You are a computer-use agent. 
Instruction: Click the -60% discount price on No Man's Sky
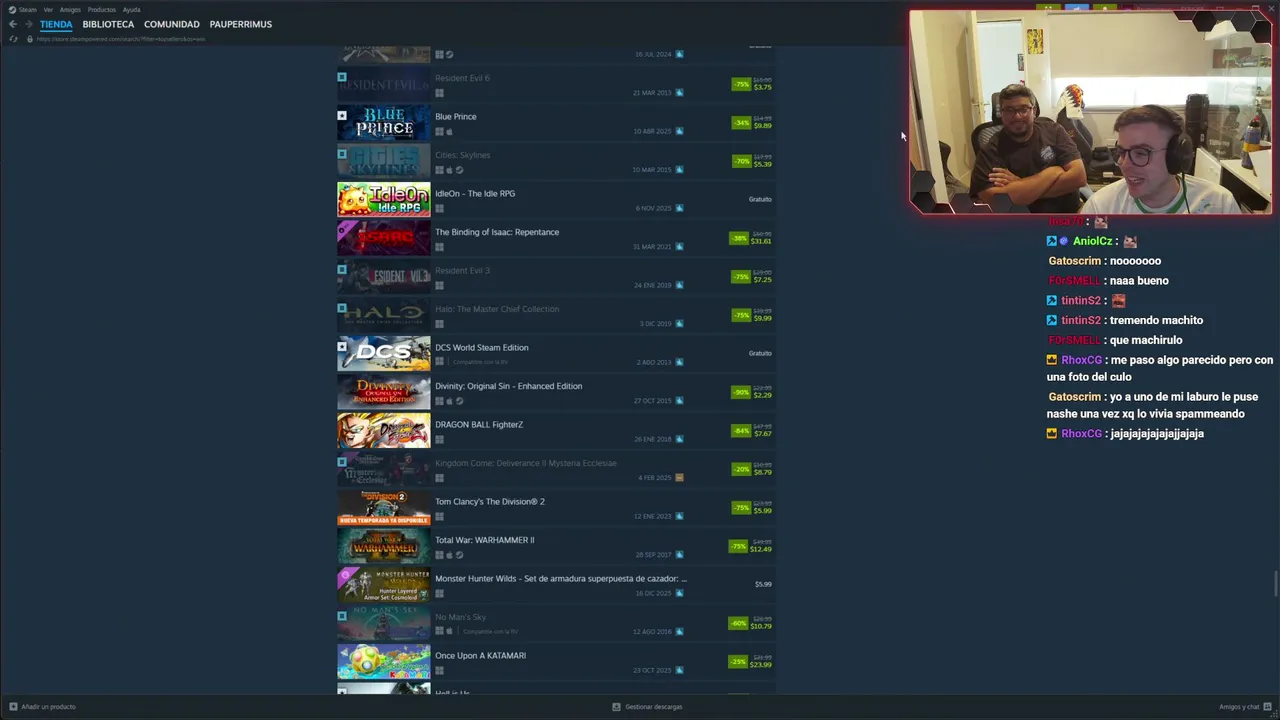coord(752,623)
